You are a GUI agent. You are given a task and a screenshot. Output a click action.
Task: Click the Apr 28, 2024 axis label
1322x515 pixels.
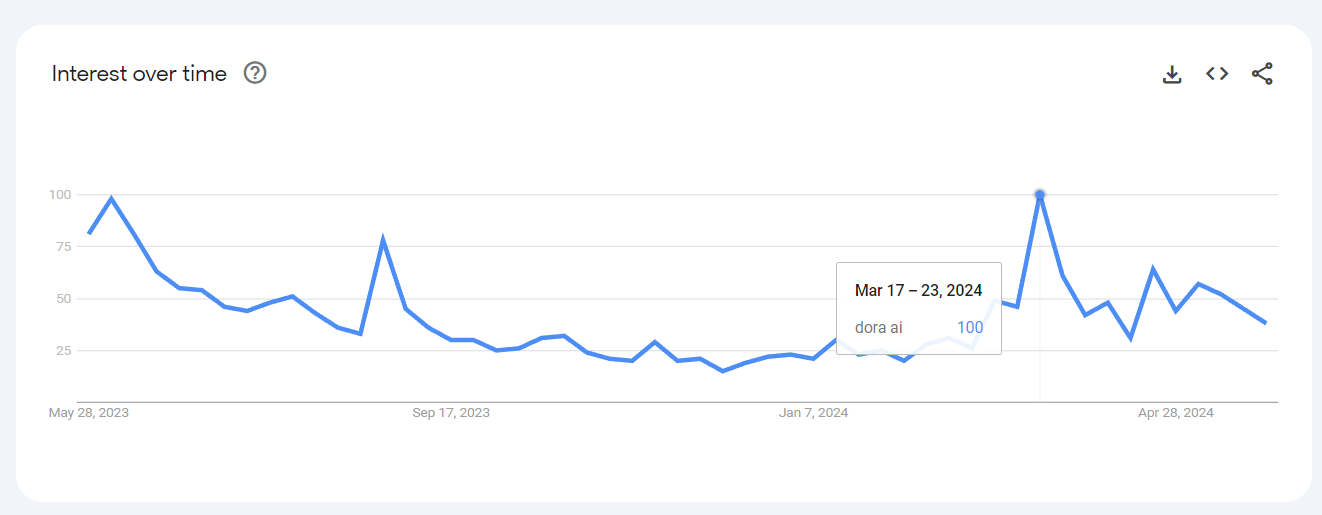coord(1176,413)
